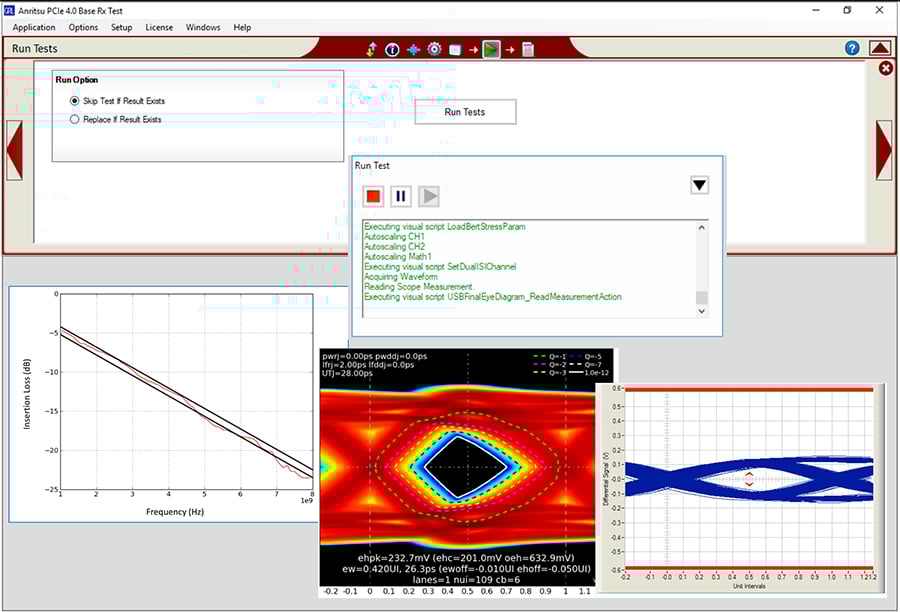Screen dimensions: 900x612
Task: Click the SetDualISIChannel log line
Action: [x=440, y=266]
